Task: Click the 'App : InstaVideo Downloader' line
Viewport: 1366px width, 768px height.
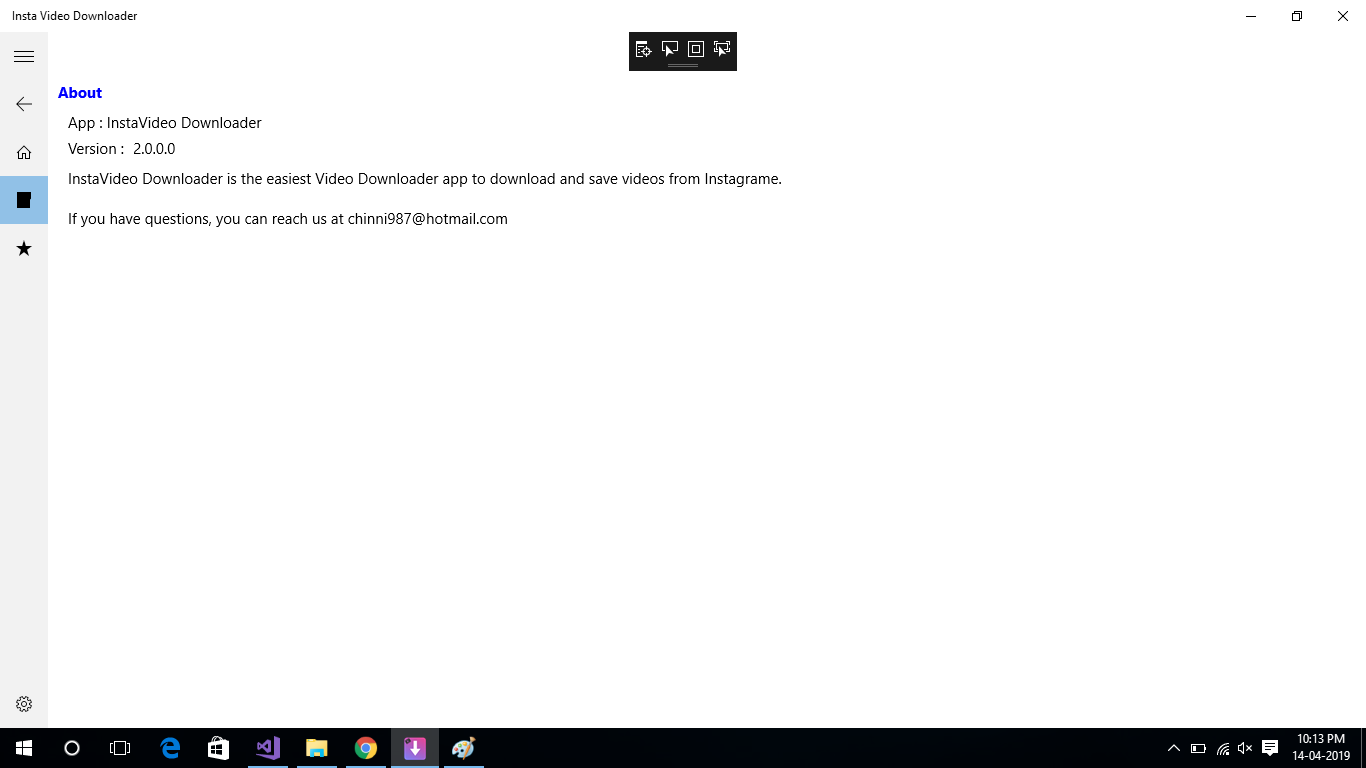Action: (x=165, y=123)
